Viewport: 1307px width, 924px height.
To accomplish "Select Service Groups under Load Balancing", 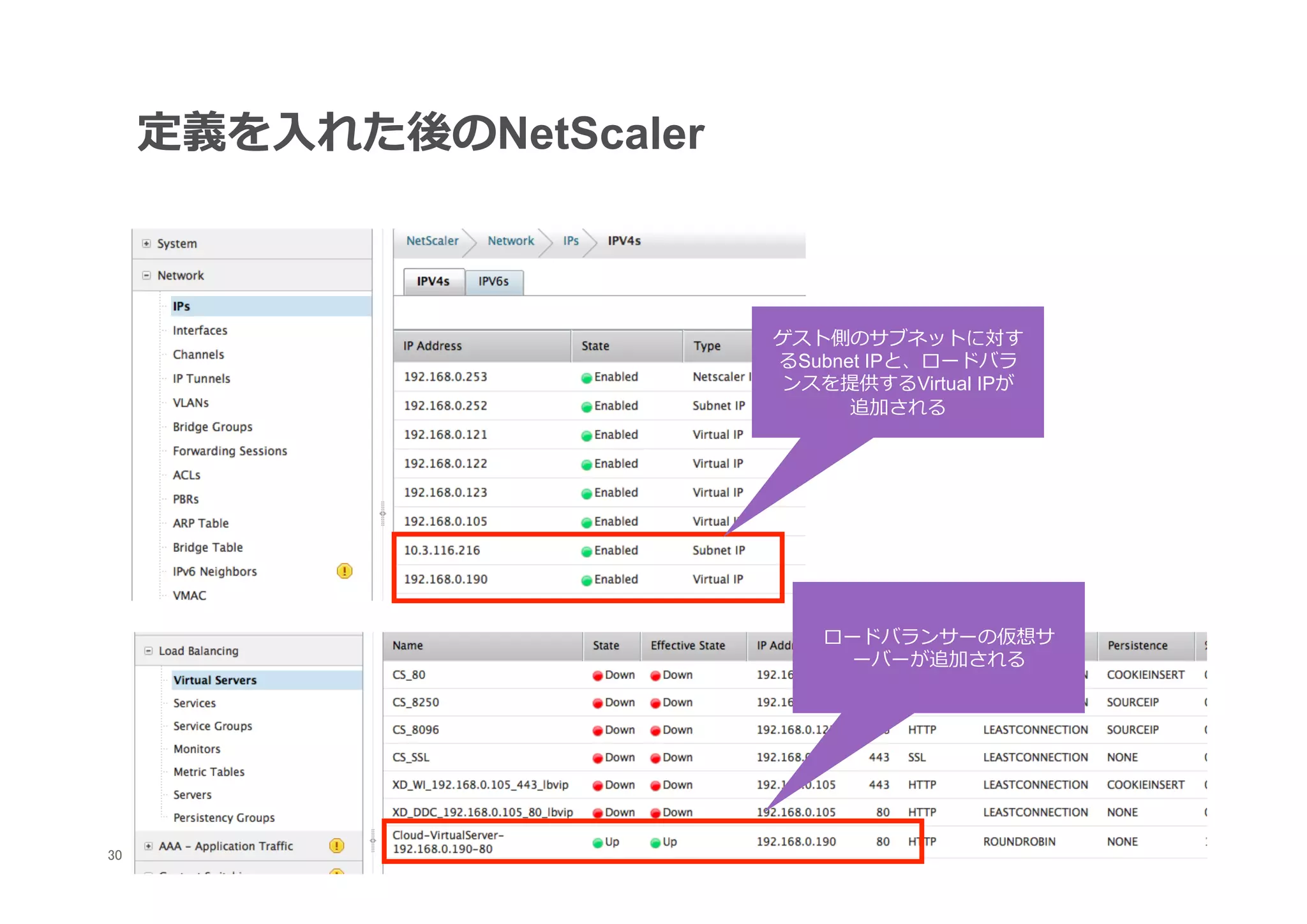I will click(x=213, y=726).
